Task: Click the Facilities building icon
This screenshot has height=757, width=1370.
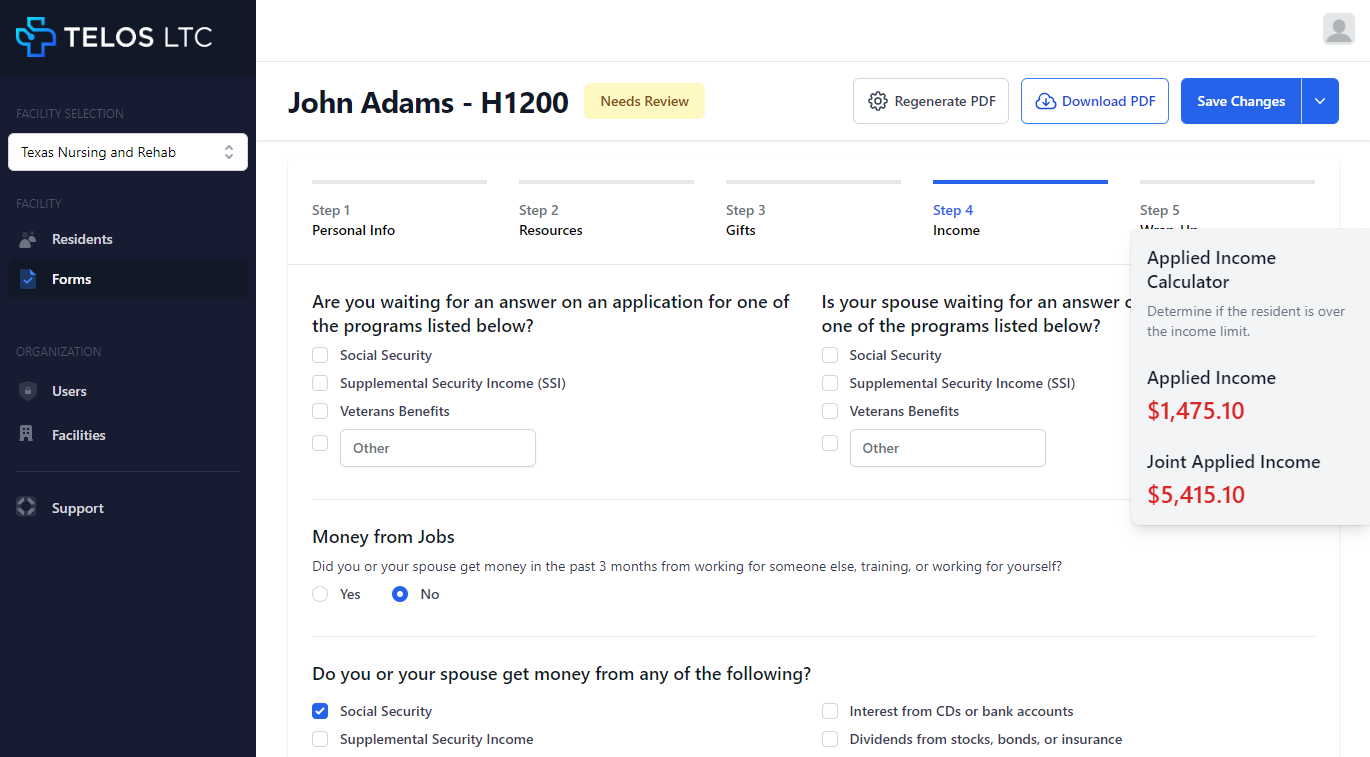Action: 28,435
